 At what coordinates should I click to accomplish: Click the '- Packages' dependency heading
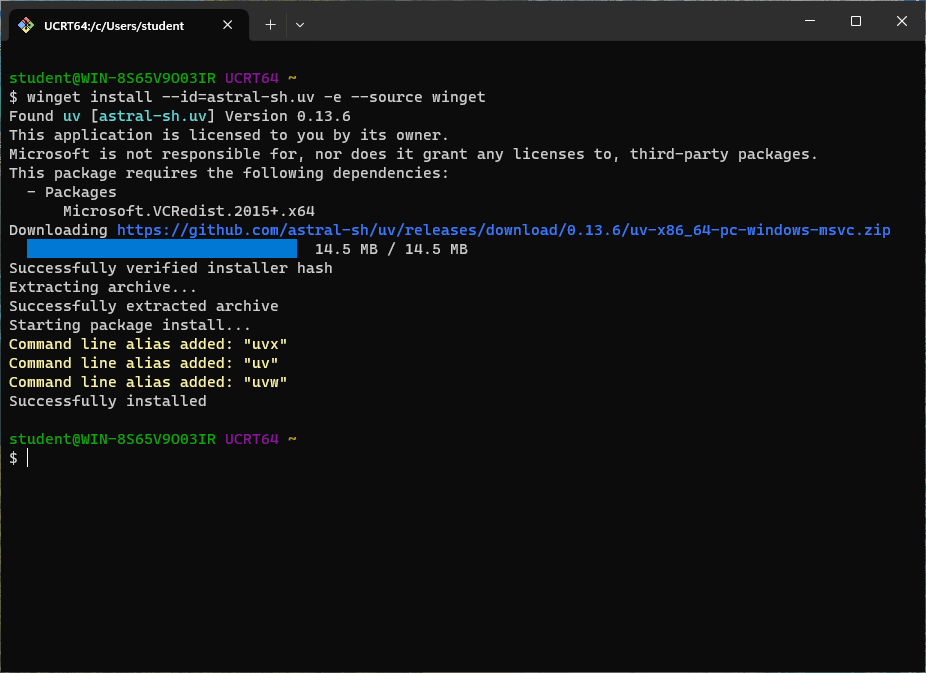pos(71,192)
